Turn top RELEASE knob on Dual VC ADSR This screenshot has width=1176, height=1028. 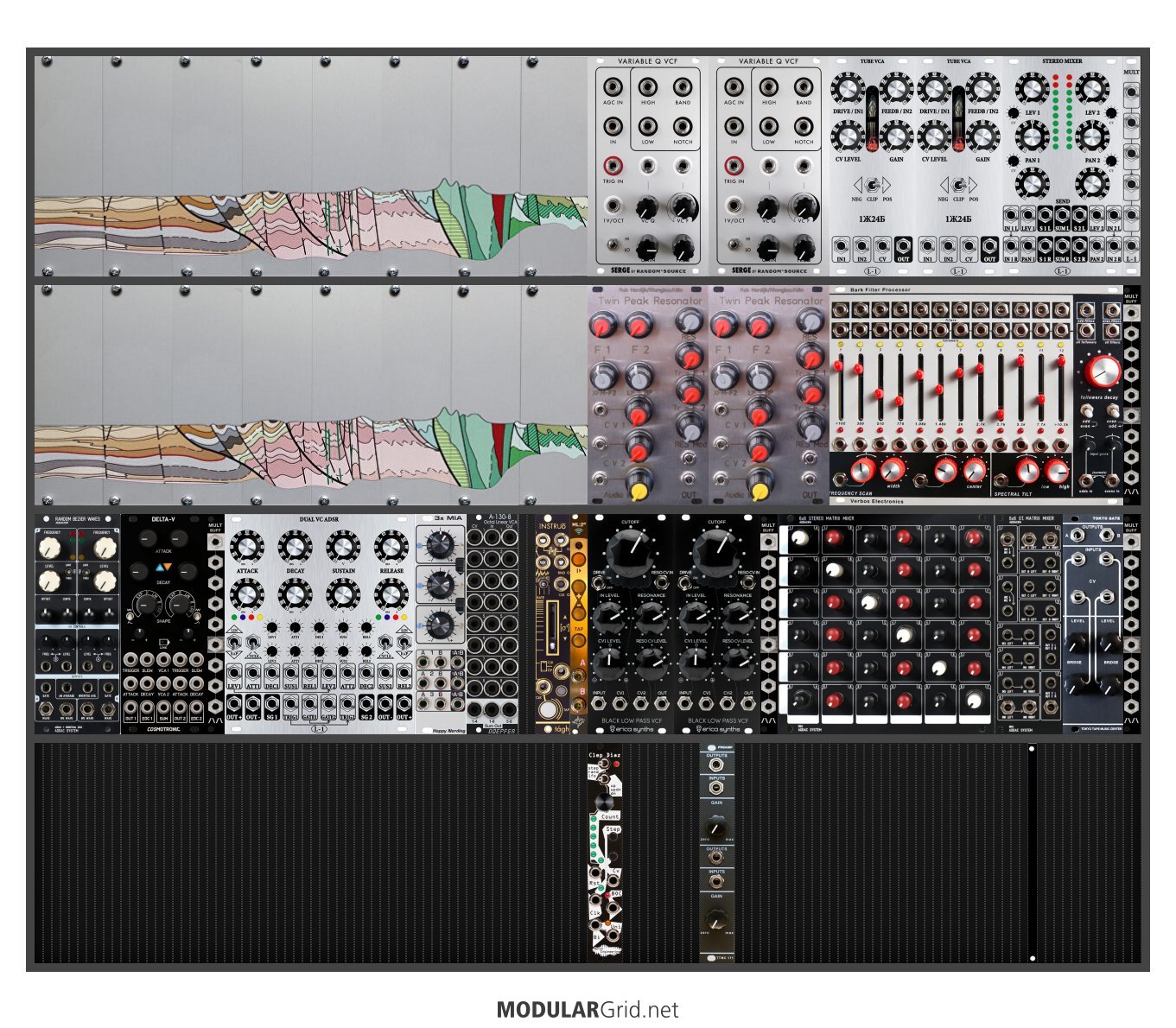click(391, 549)
